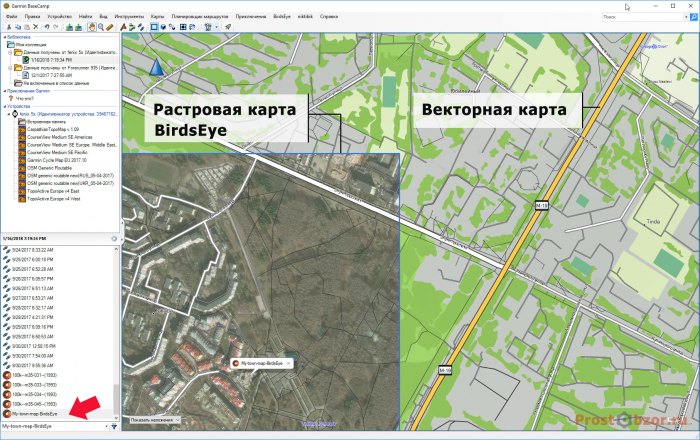Open the Файл menu
This screenshot has width=700, height=440.
click(12, 17)
